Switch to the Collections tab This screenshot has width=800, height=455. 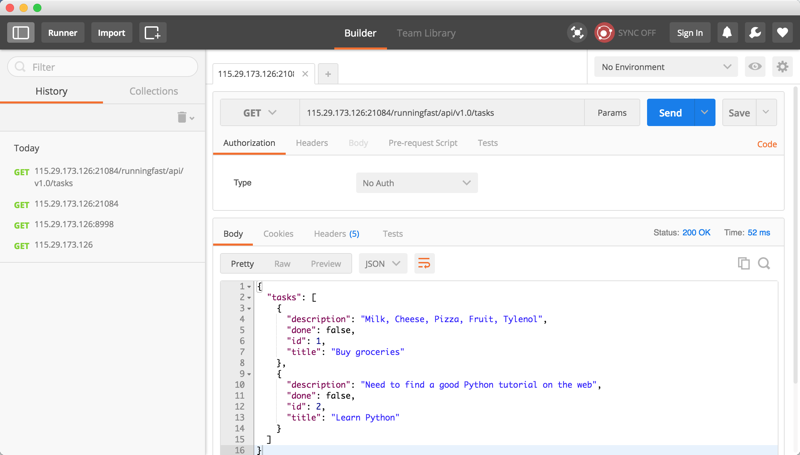153,91
